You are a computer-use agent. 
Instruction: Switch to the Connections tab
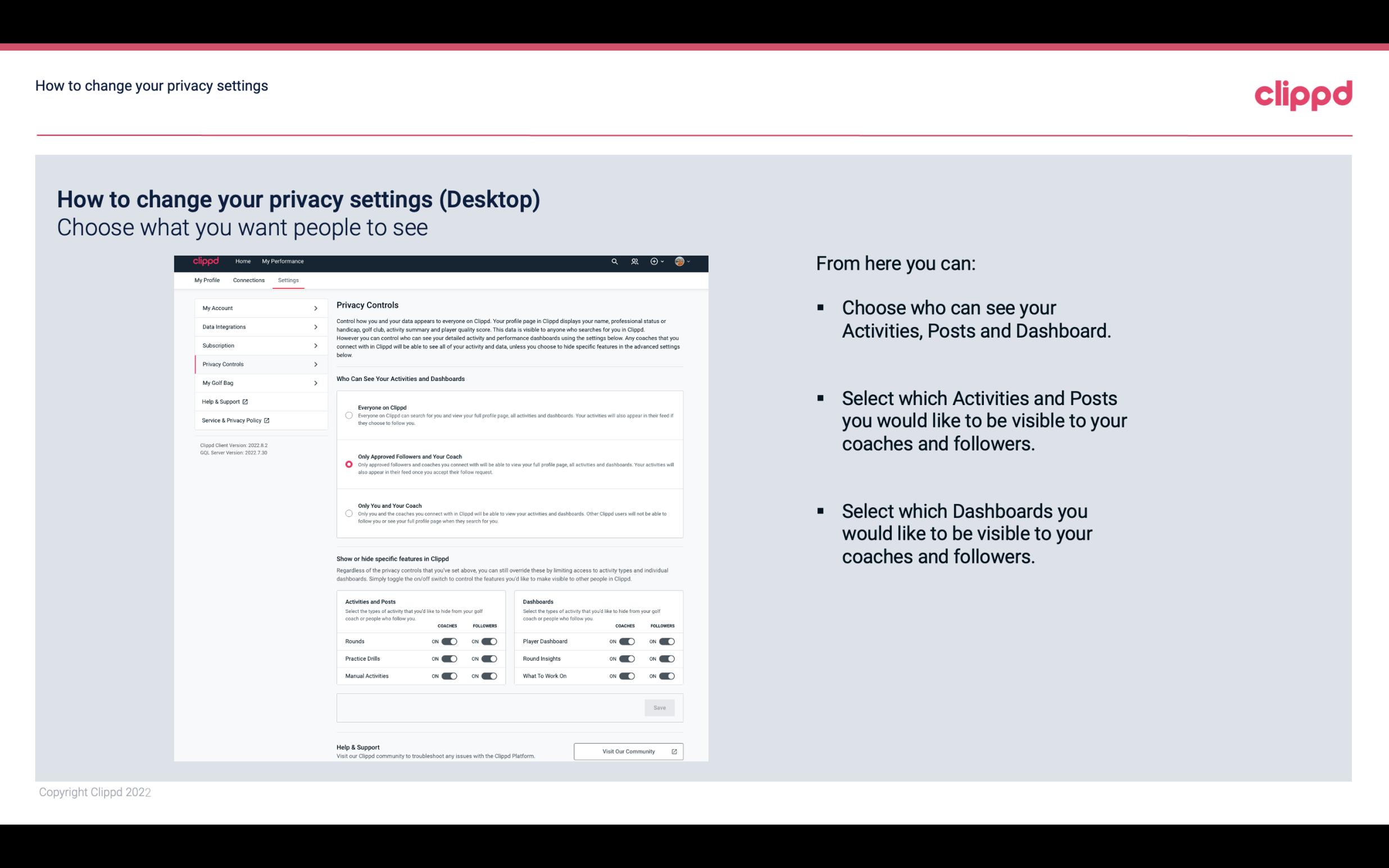[x=248, y=280]
